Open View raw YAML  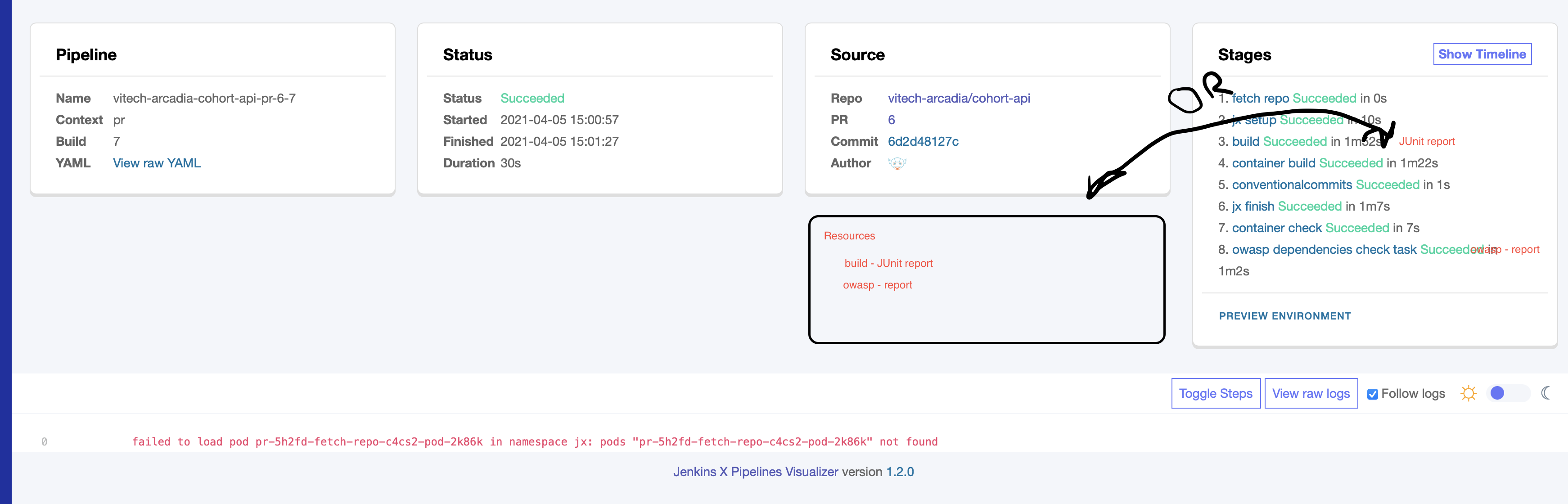click(x=157, y=162)
